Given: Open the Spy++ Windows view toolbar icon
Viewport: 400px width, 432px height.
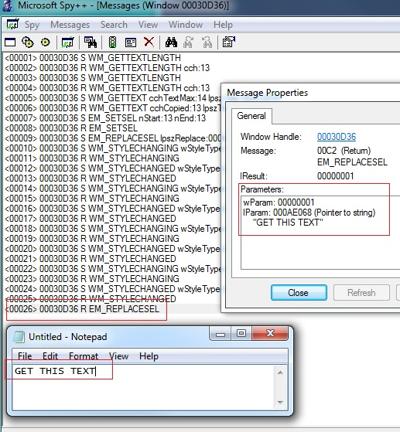Looking at the screenshot, I should click(10, 42).
